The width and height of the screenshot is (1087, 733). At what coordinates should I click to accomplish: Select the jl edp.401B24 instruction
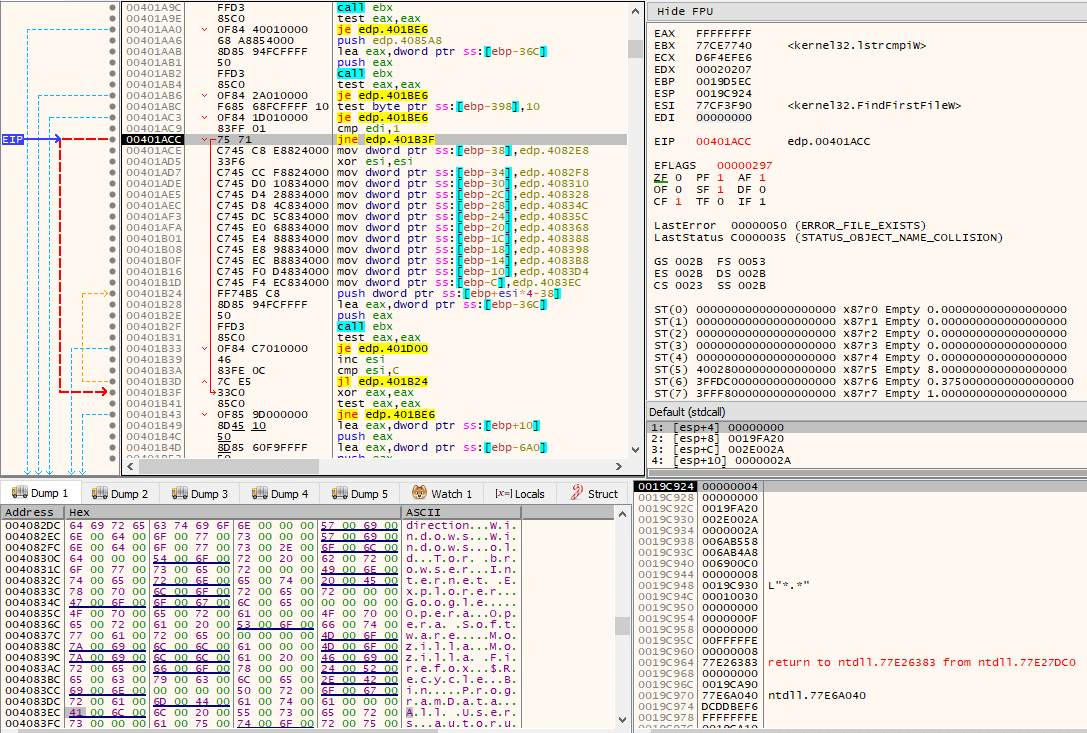pos(382,381)
